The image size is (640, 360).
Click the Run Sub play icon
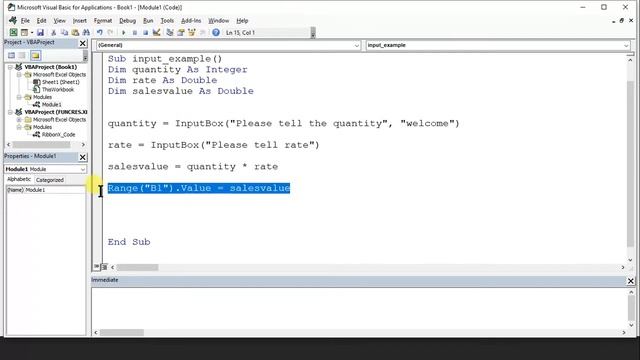124,33
